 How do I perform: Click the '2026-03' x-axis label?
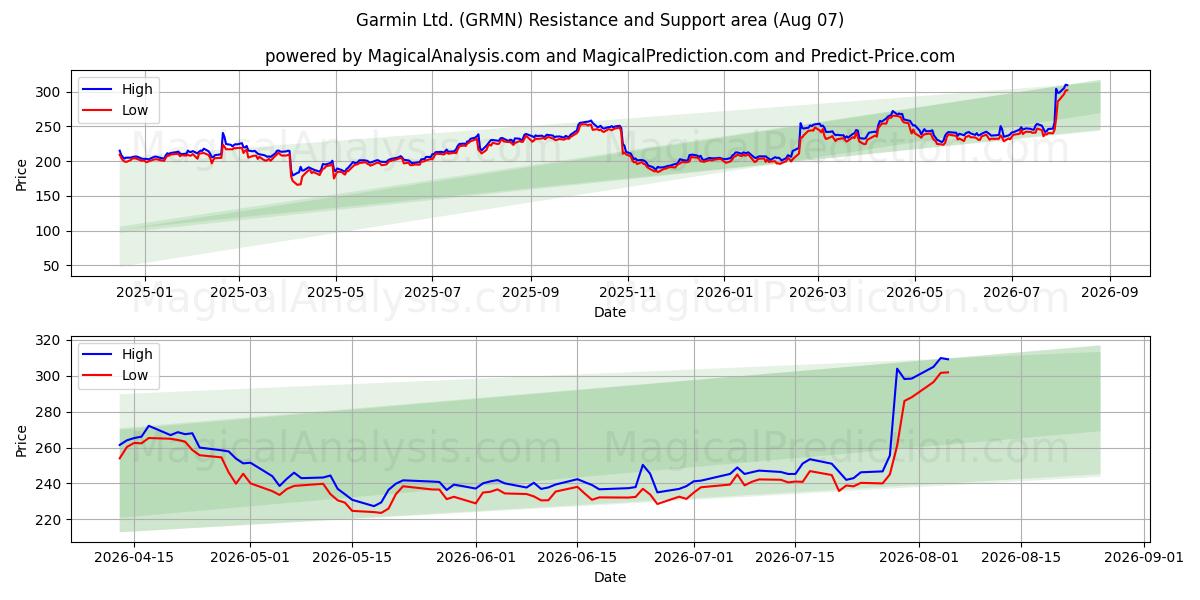click(x=818, y=293)
